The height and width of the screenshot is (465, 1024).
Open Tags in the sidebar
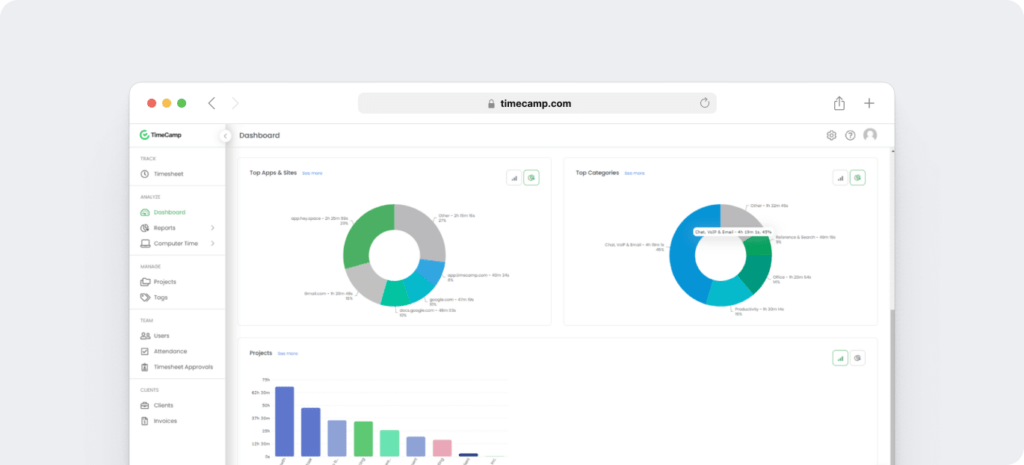click(154, 297)
